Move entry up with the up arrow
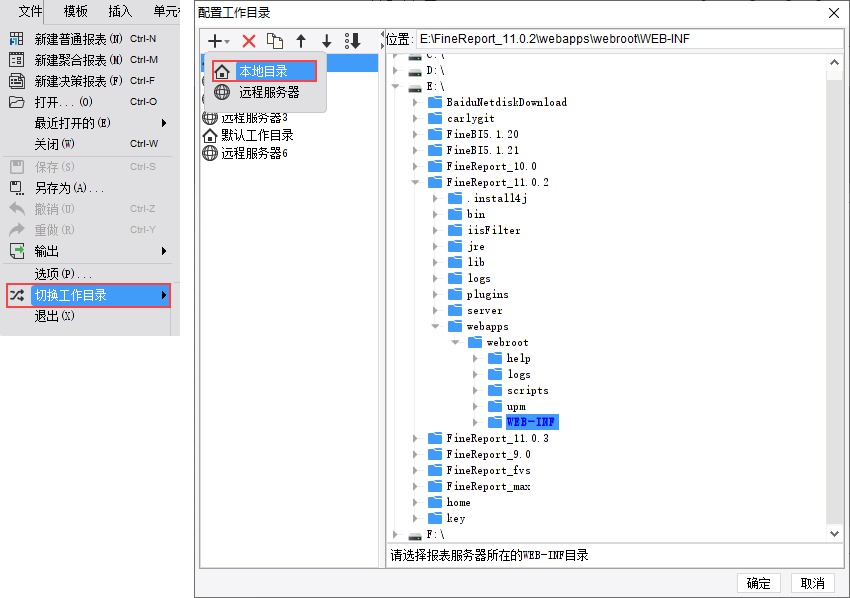This screenshot has width=850, height=598. [x=301, y=41]
